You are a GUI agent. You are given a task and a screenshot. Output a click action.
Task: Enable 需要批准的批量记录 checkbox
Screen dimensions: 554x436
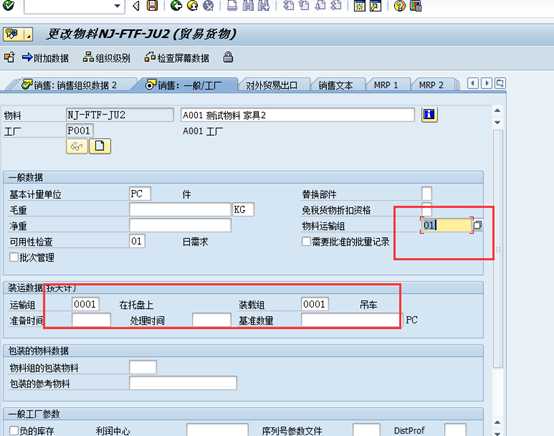pyautogui.click(x=306, y=241)
